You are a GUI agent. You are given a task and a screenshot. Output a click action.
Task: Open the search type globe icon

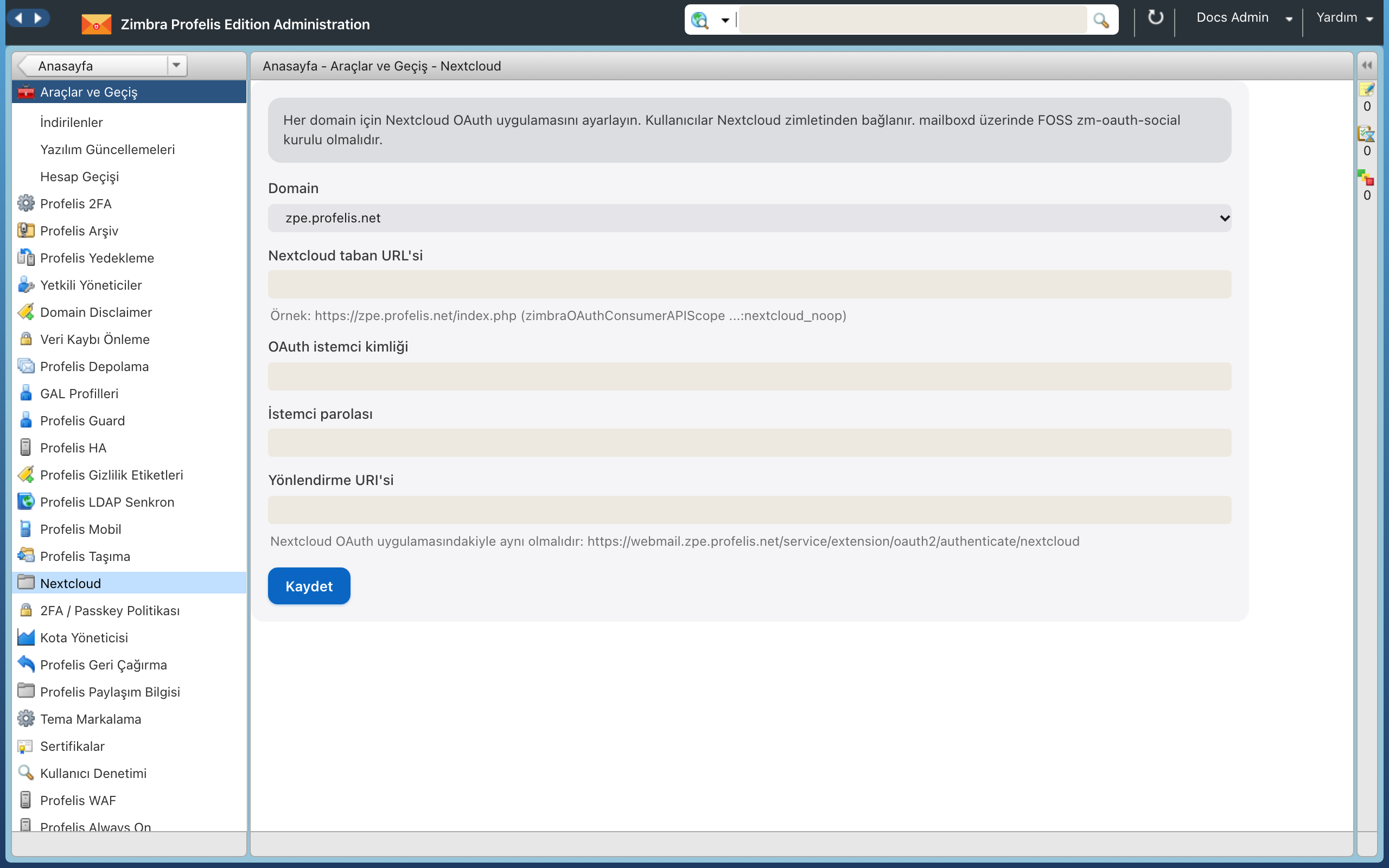700,20
